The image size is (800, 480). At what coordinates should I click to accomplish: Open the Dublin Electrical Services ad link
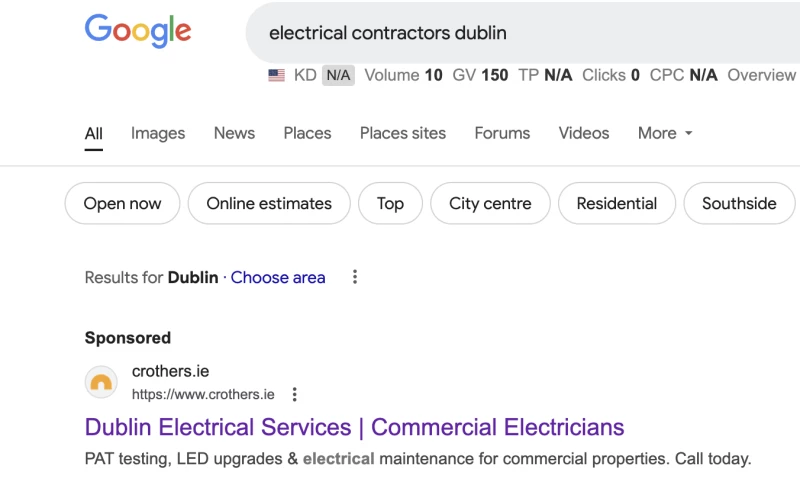pyautogui.click(x=354, y=428)
